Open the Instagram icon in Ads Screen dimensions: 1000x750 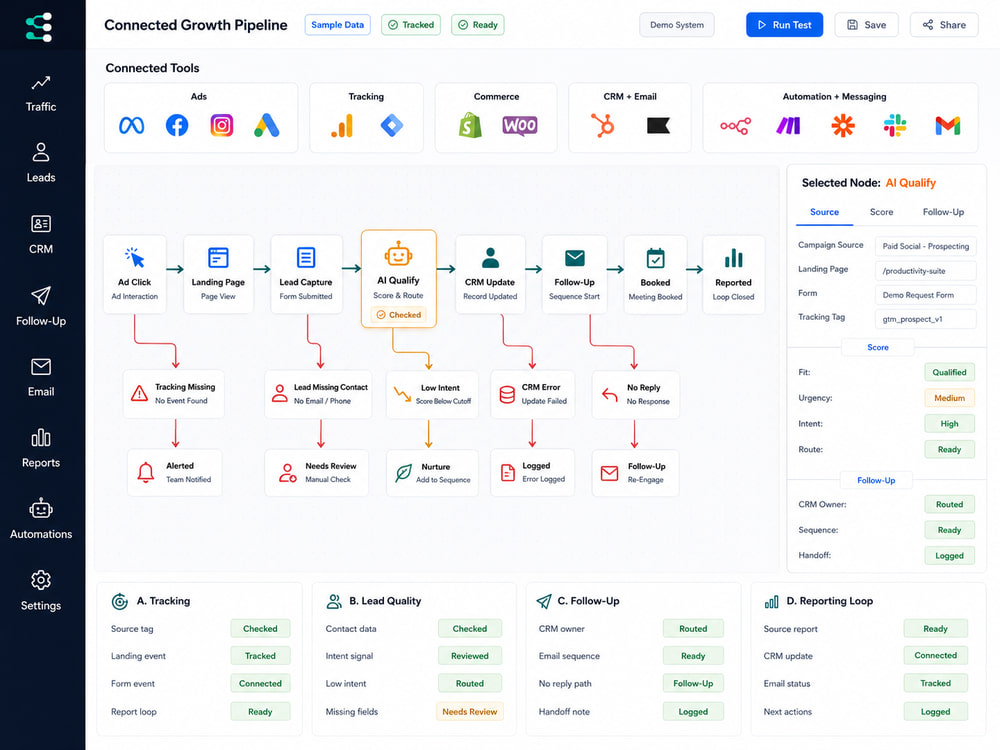pos(221,125)
